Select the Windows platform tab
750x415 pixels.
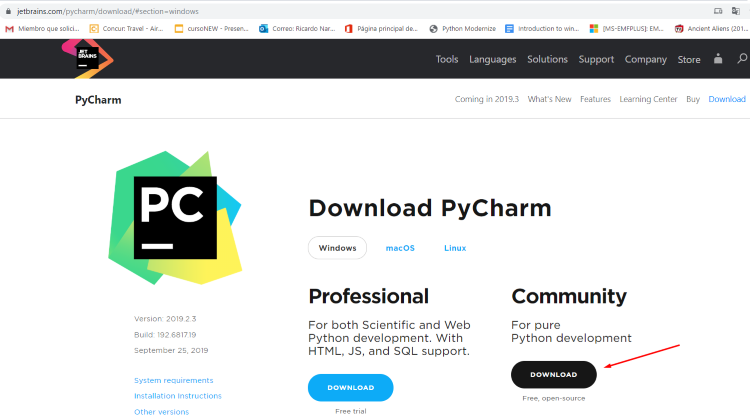click(x=337, y=248)
